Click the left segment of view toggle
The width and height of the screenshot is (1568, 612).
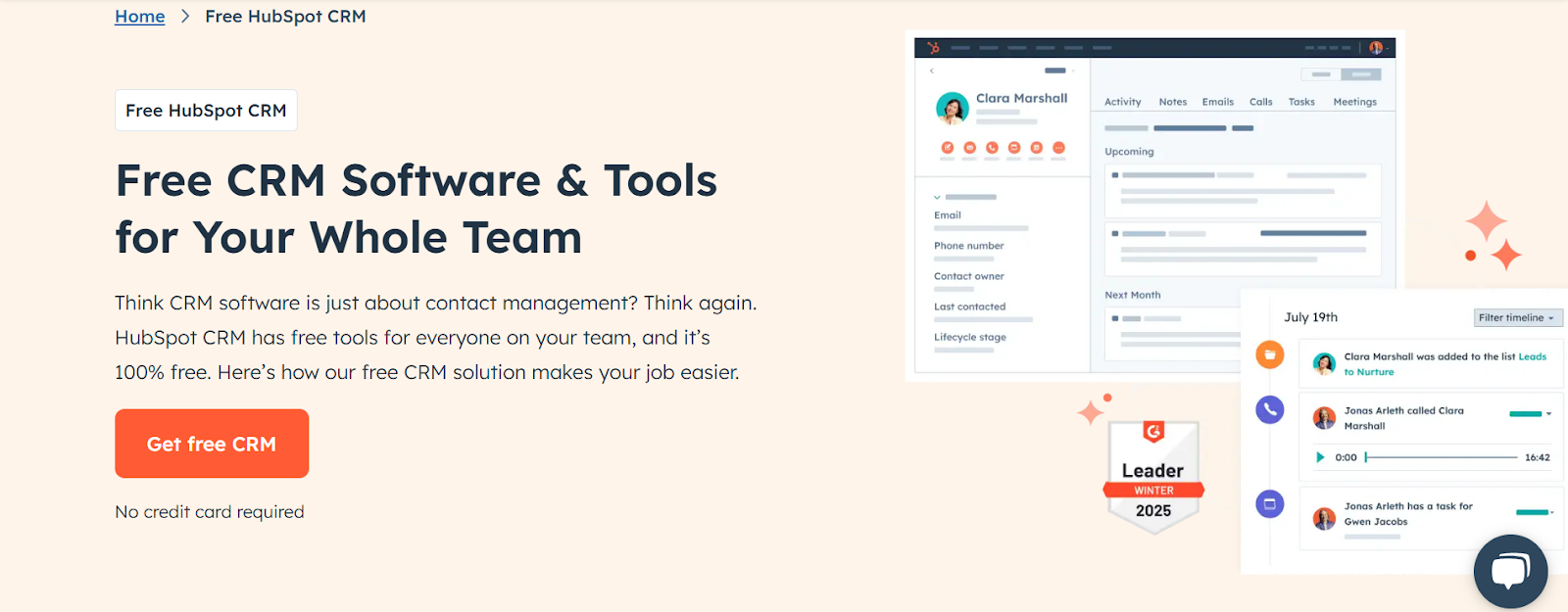[x=1321, y=74]
